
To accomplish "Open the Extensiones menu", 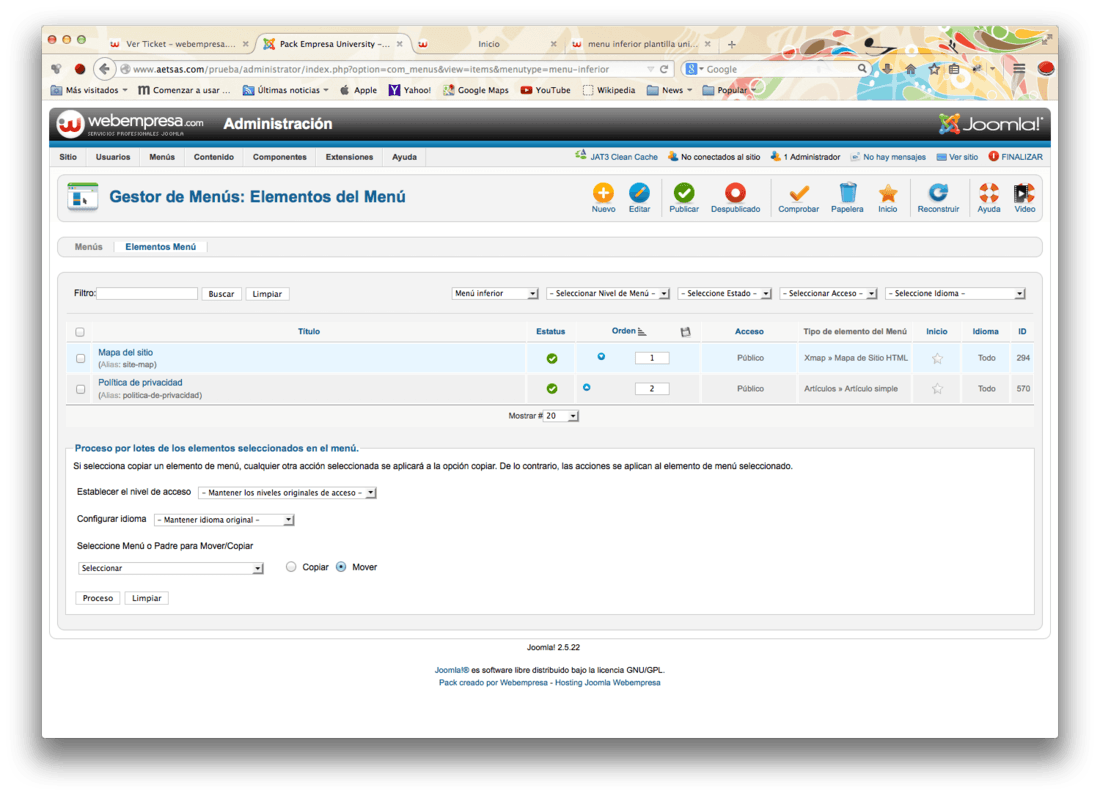I will [x=349, y=157].
